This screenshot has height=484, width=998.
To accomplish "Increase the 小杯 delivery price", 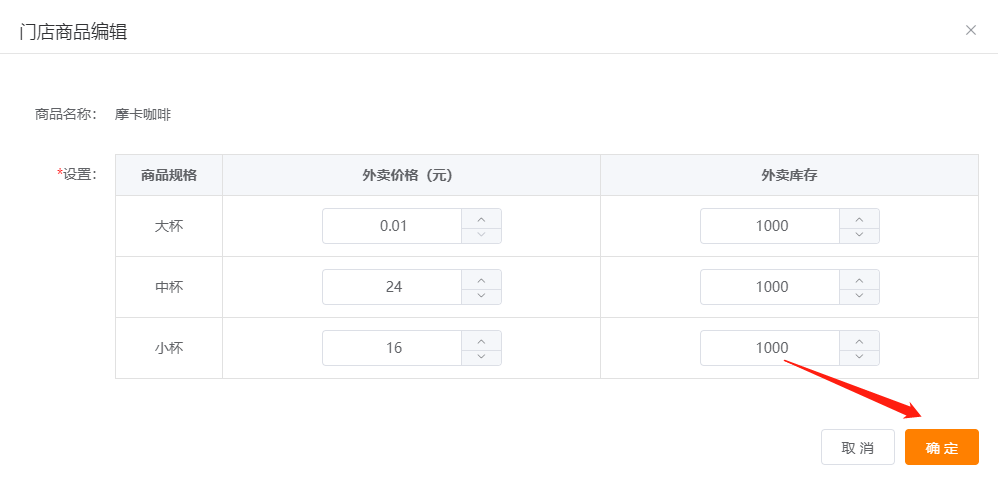I will (481, 340).
